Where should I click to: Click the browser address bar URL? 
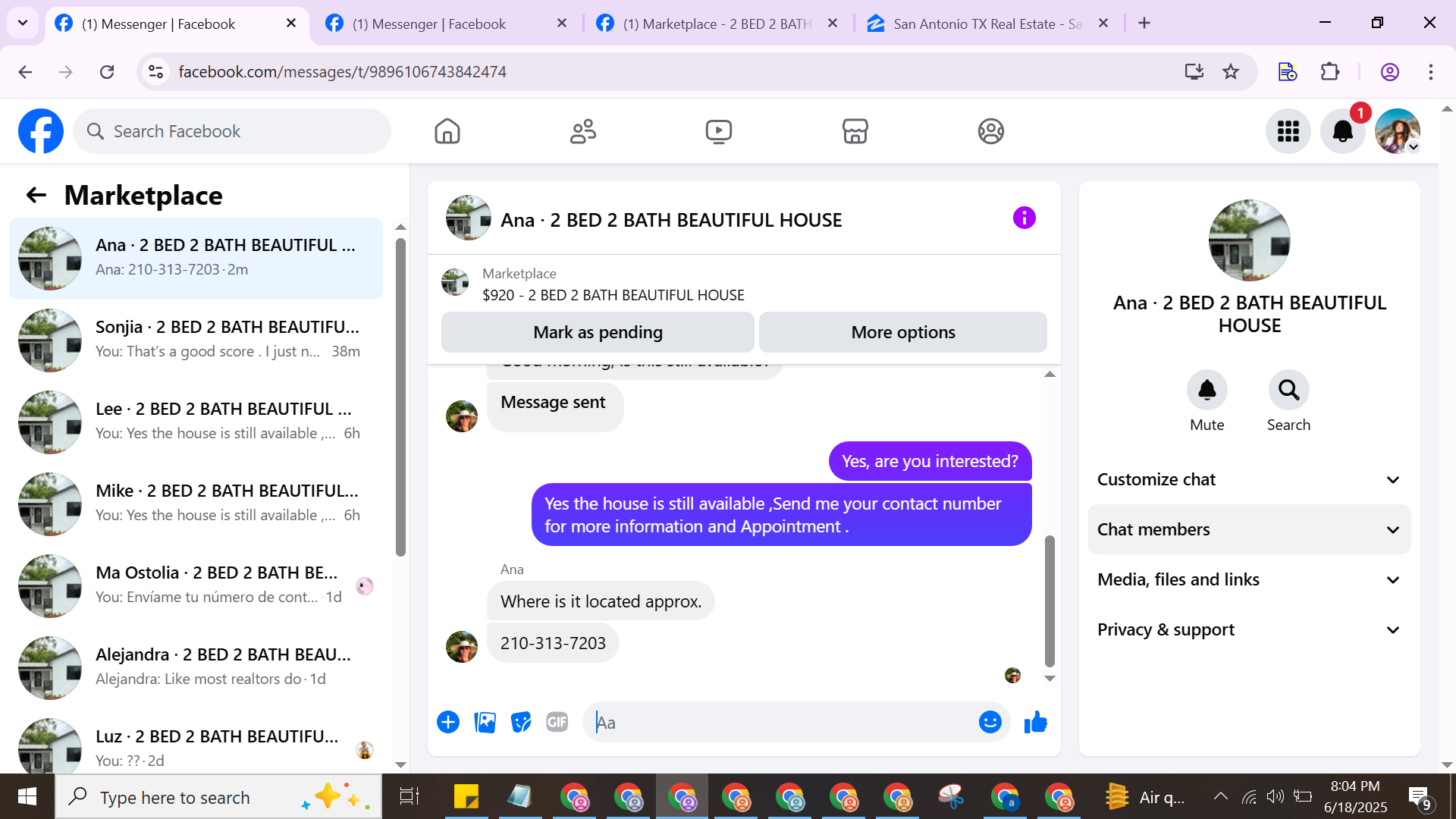point(342,71)
